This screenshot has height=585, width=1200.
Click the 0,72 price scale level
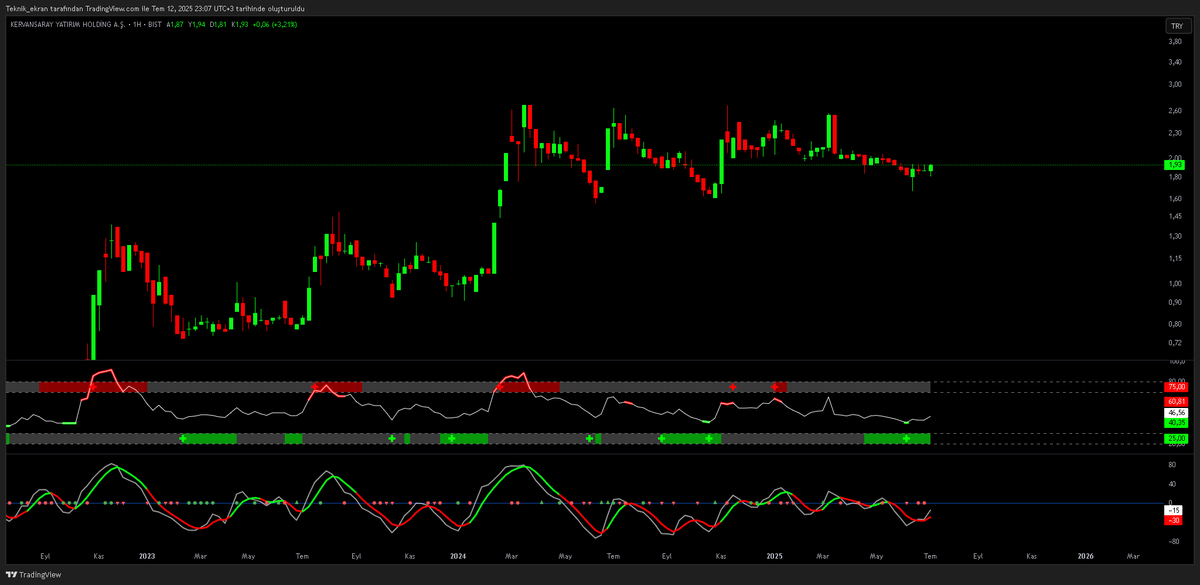click(x=1174, y=343)
